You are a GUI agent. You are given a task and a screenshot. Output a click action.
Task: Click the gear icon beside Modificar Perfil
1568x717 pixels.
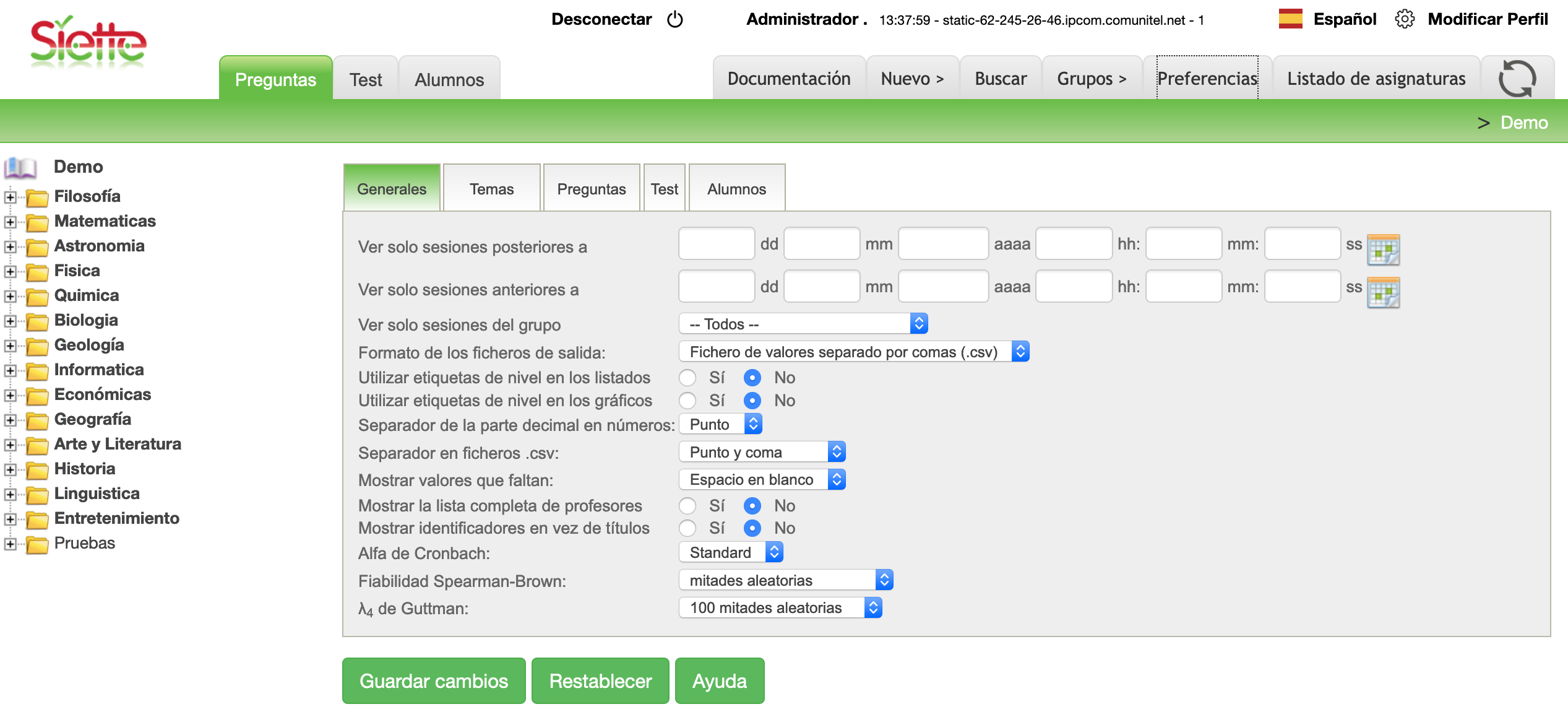[1404, 19]
